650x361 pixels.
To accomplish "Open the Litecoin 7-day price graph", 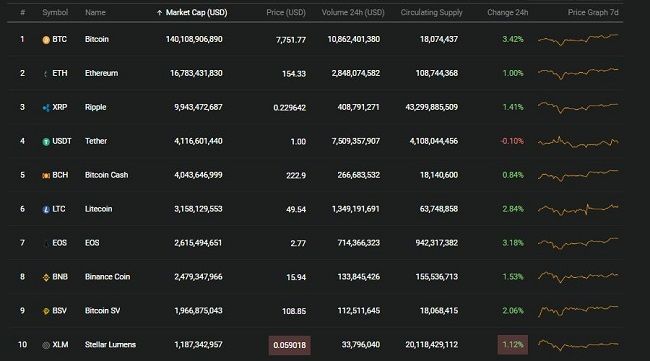I will tap(578, 209).
